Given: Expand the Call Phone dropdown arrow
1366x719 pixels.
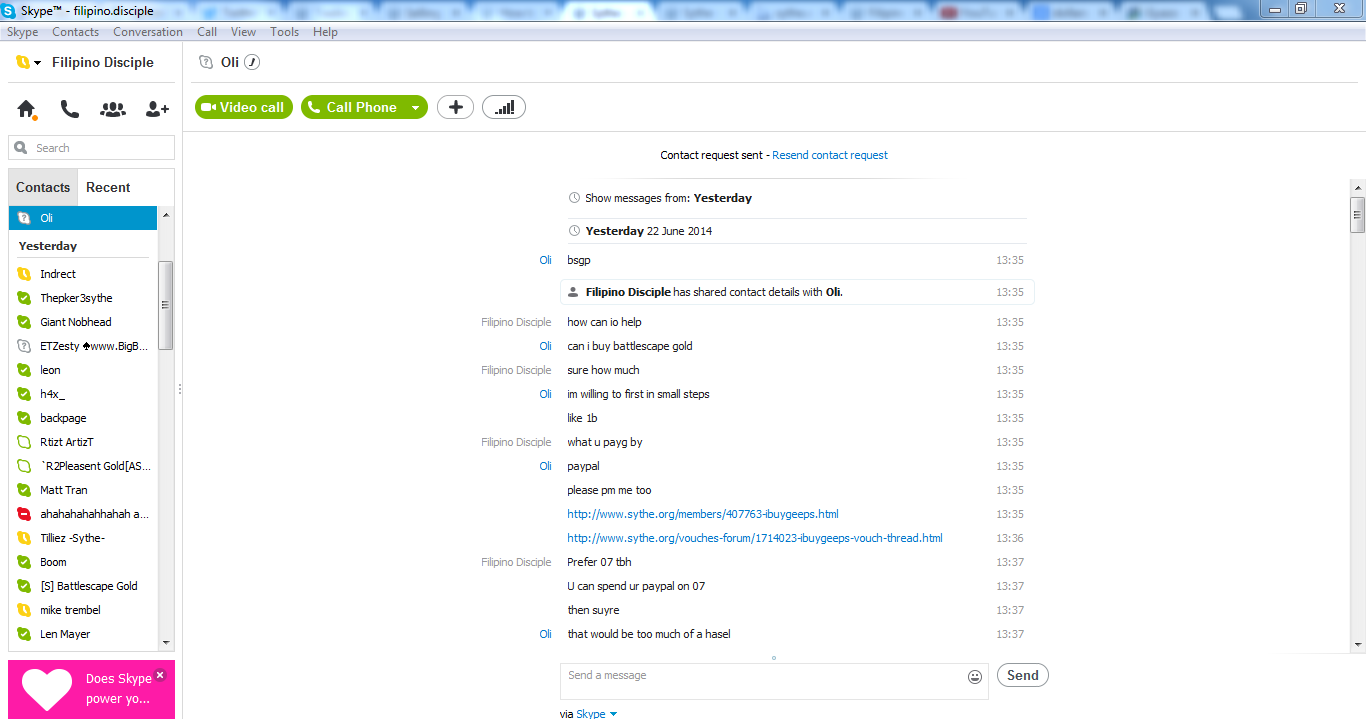Looking at the screenshot, I should (x=416, y=107).
